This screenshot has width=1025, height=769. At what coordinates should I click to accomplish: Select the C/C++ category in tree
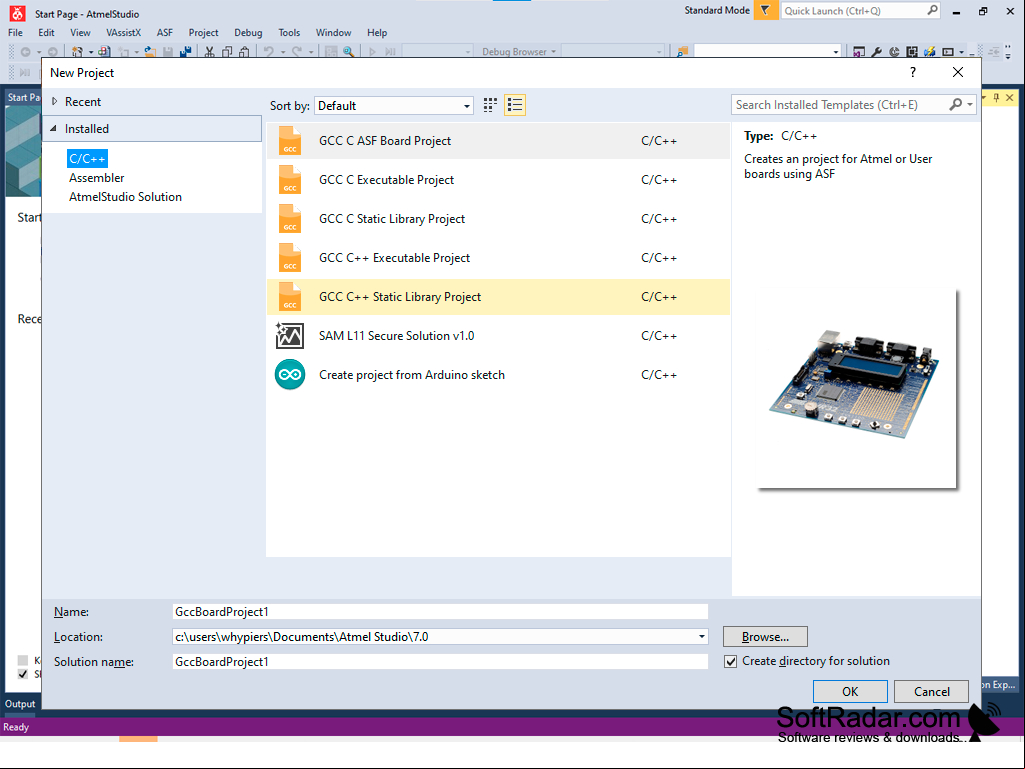click(x=87, y=159)
